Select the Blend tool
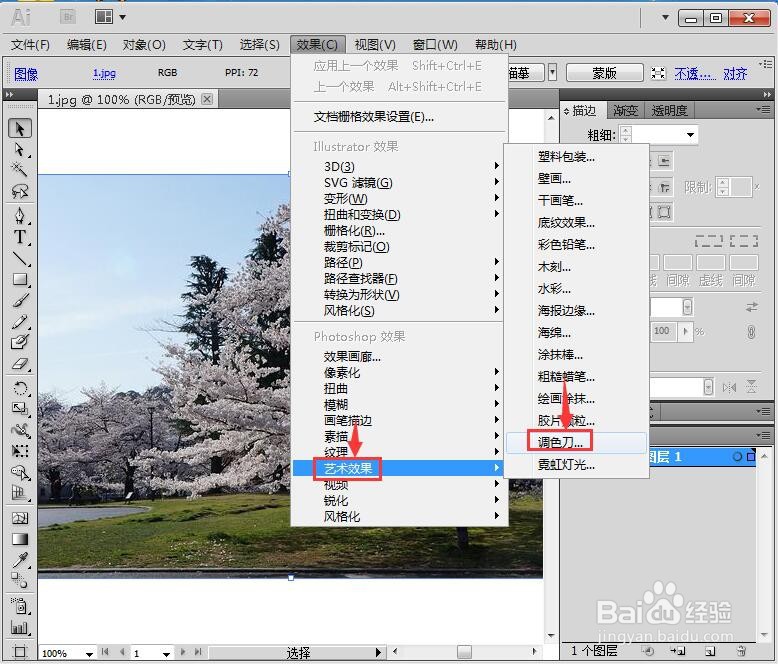Screen dimensions: 778x664 coord(20,580)
